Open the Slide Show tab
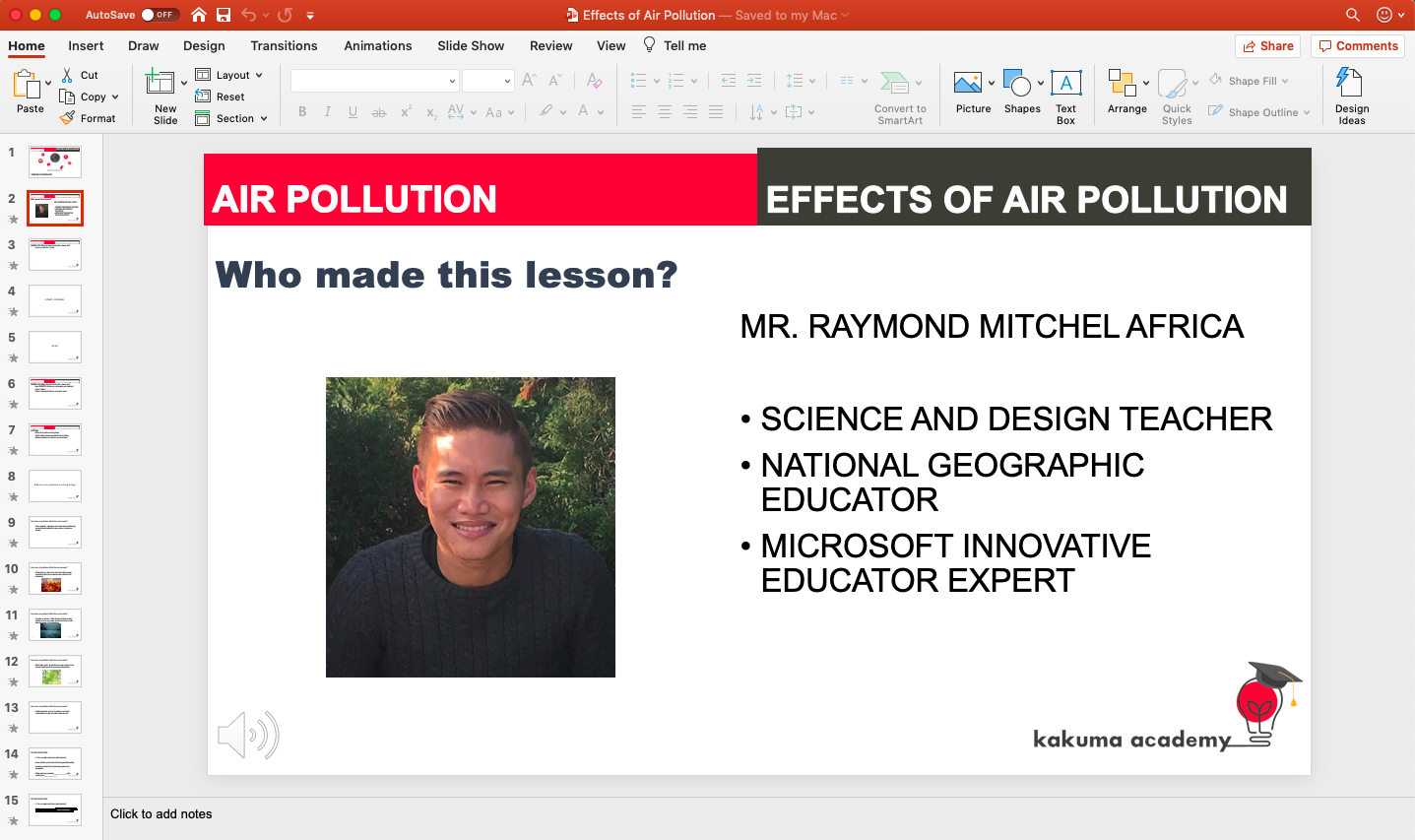 (471, 45)
